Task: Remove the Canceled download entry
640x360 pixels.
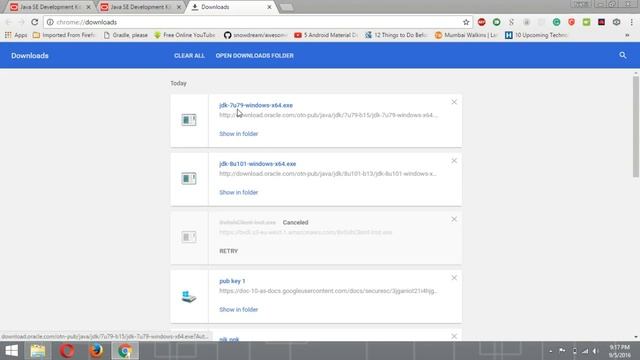Action: [x=454, y=219]
